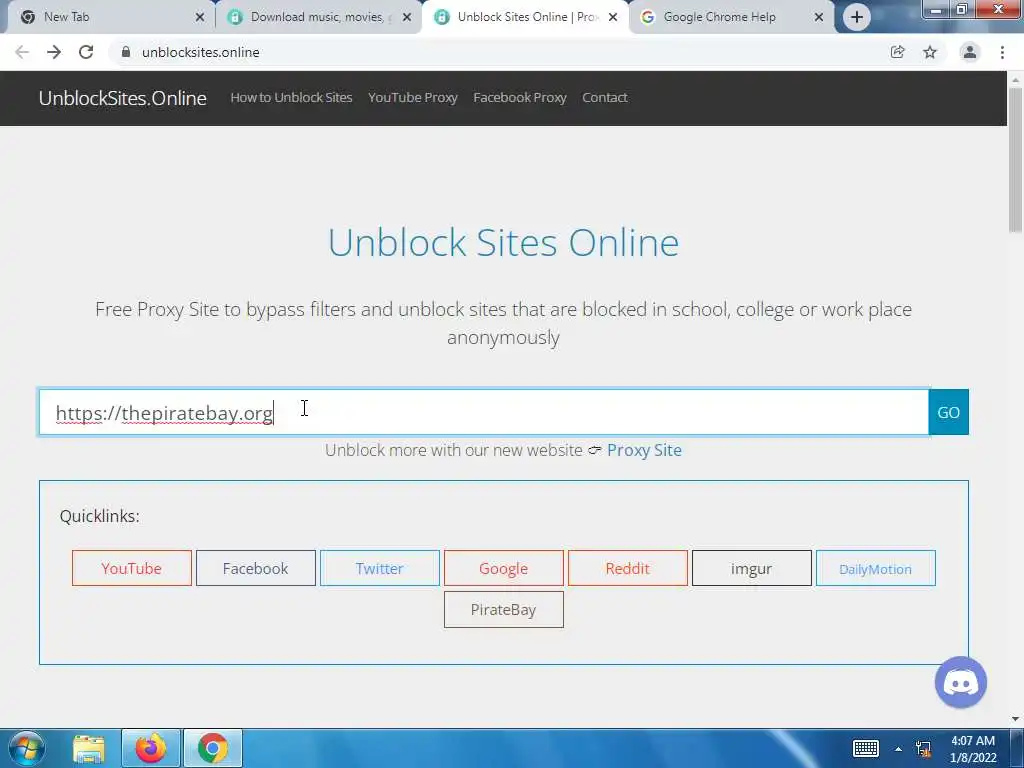Click the scrollbar down arrow

tap(1016, 719)
